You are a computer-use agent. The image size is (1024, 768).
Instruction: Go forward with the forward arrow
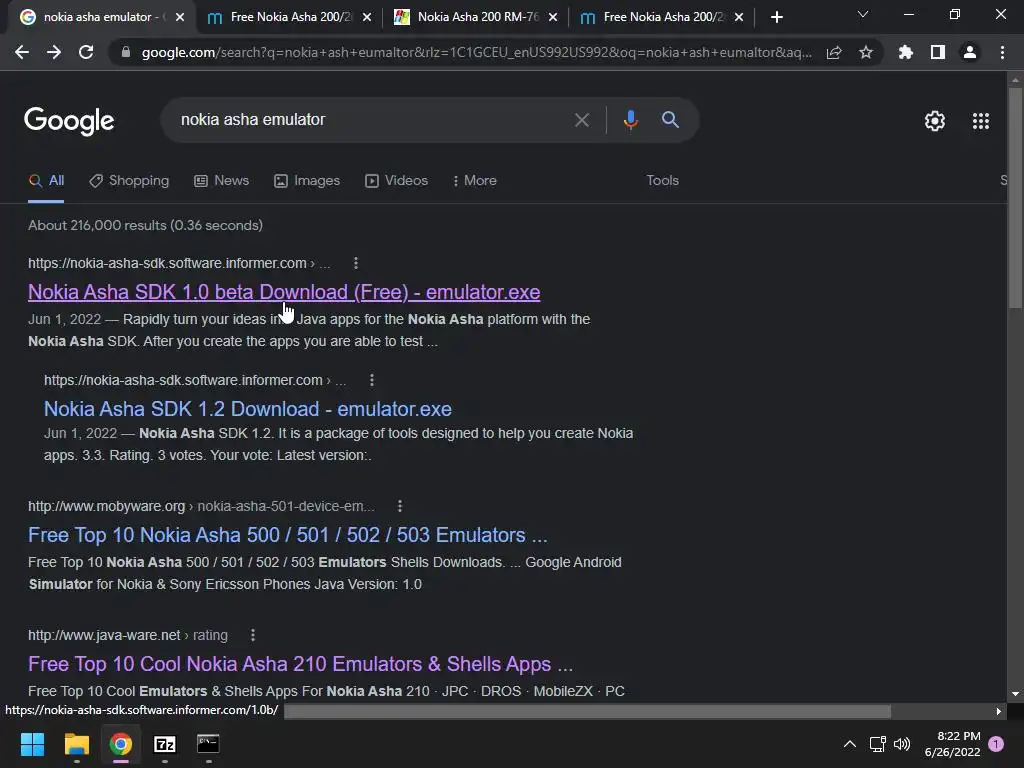coord(54,52)
